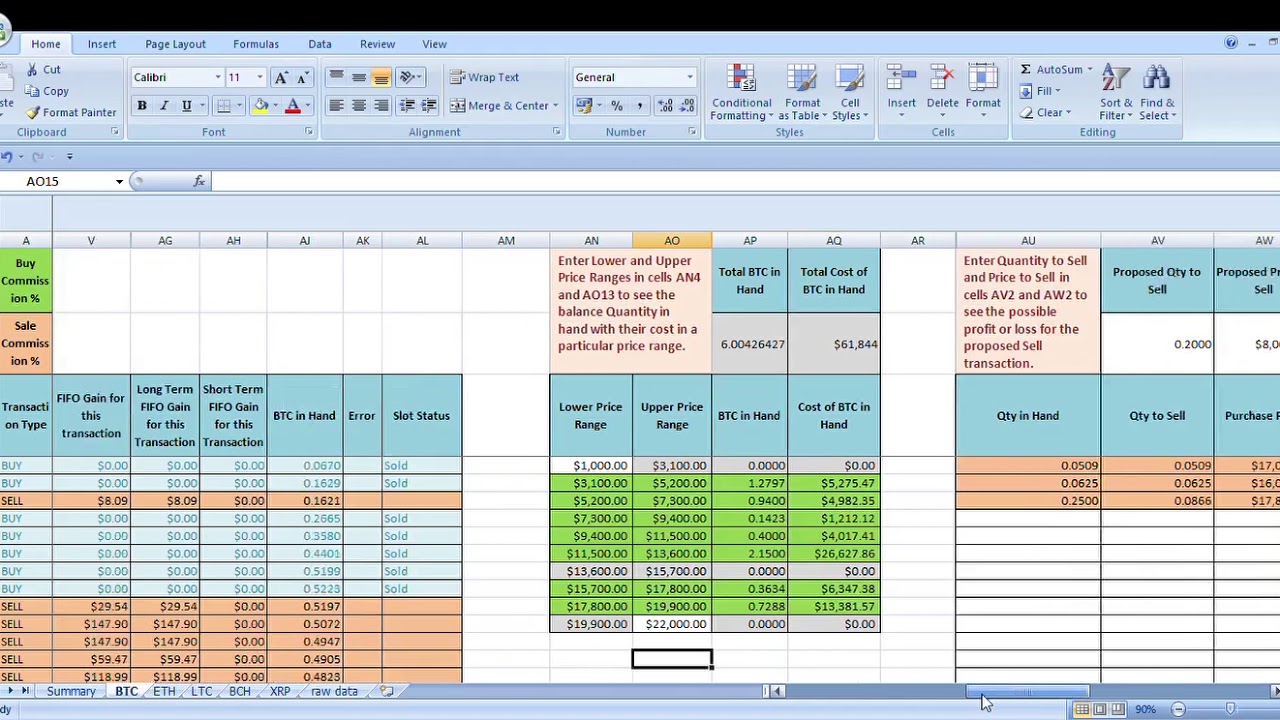Open the Fill dropdown in Editing
The width and height of the screenshot is (1280, 720).
click(1040, 91)
